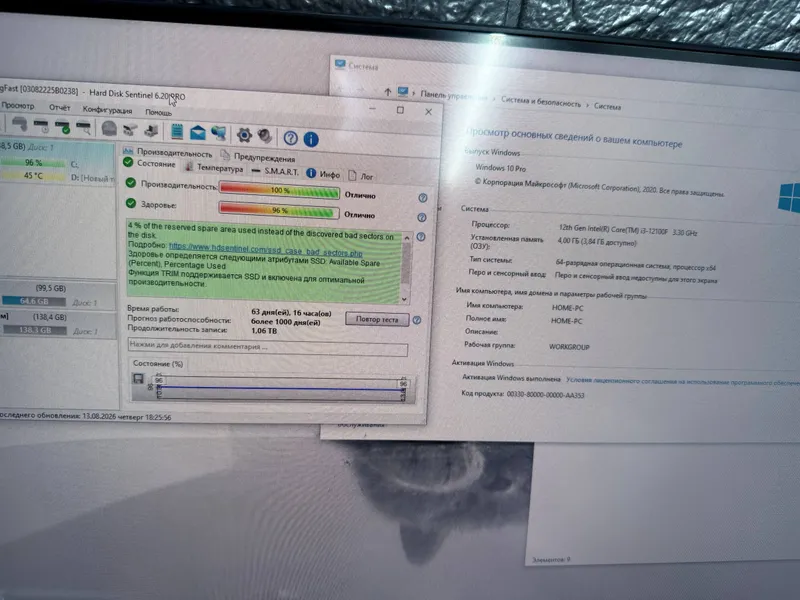800x600 pixels.
Task: Click the network computers toolbar icon
Action: pyautogui.click(x=219, y=133)
